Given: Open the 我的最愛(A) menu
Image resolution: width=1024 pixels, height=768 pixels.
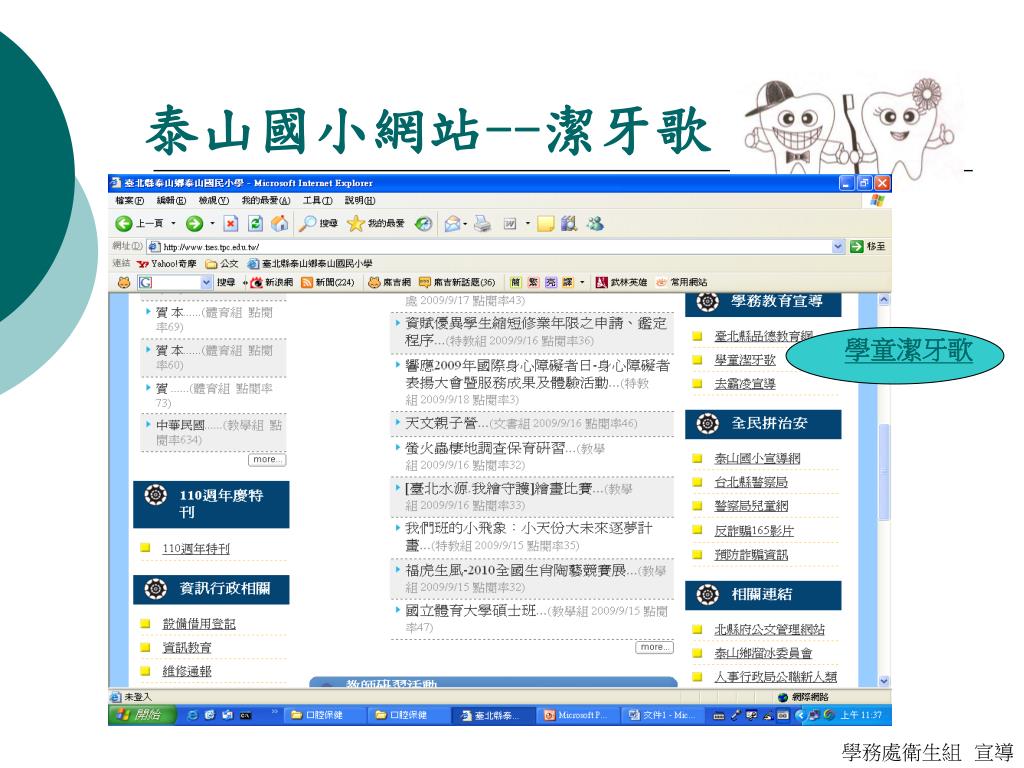Looking at the screenshot, I should 266,200.
